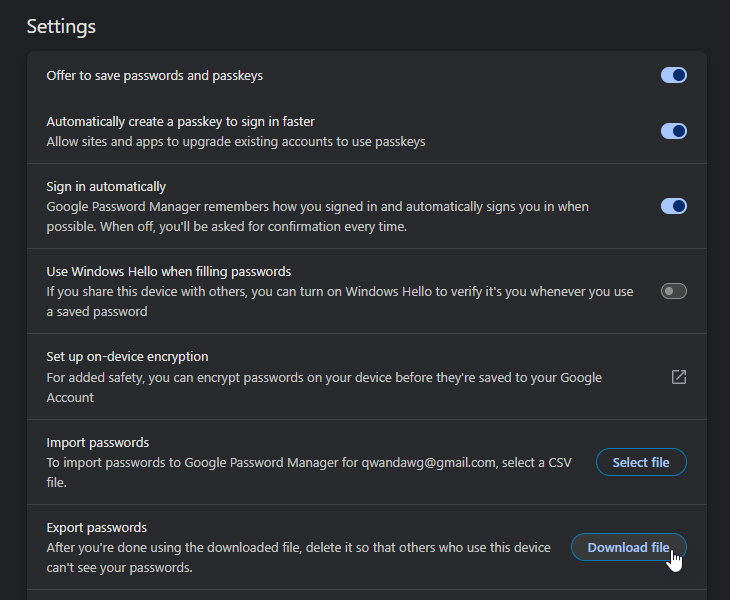The height and width of the screenshot is (600, 730).
Task: Click the 'Allow sites and apps to upgrade' description
Action: (x=236, y=142)
